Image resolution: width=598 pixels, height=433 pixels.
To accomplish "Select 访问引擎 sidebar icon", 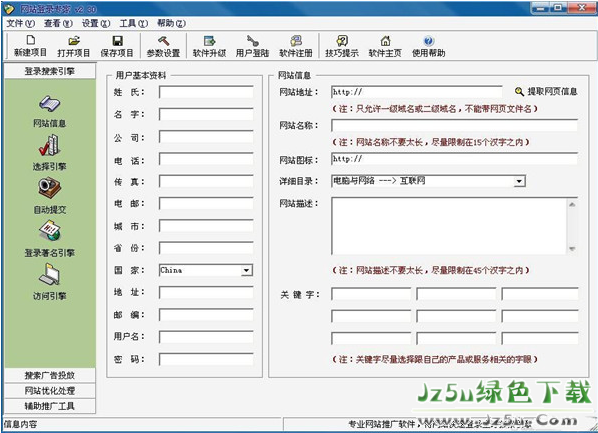I will [50, 275].
